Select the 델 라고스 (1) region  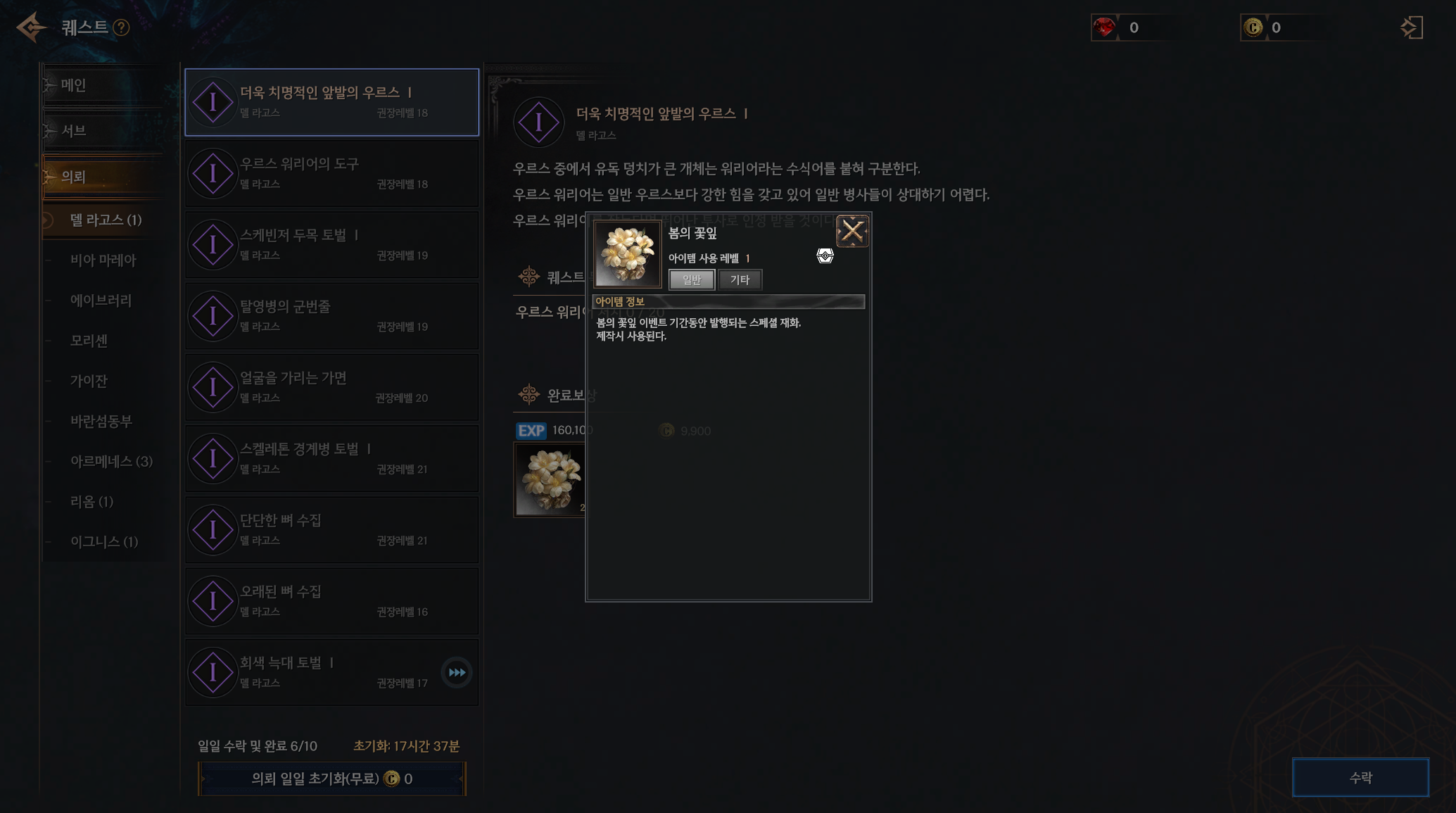point(106,220)
